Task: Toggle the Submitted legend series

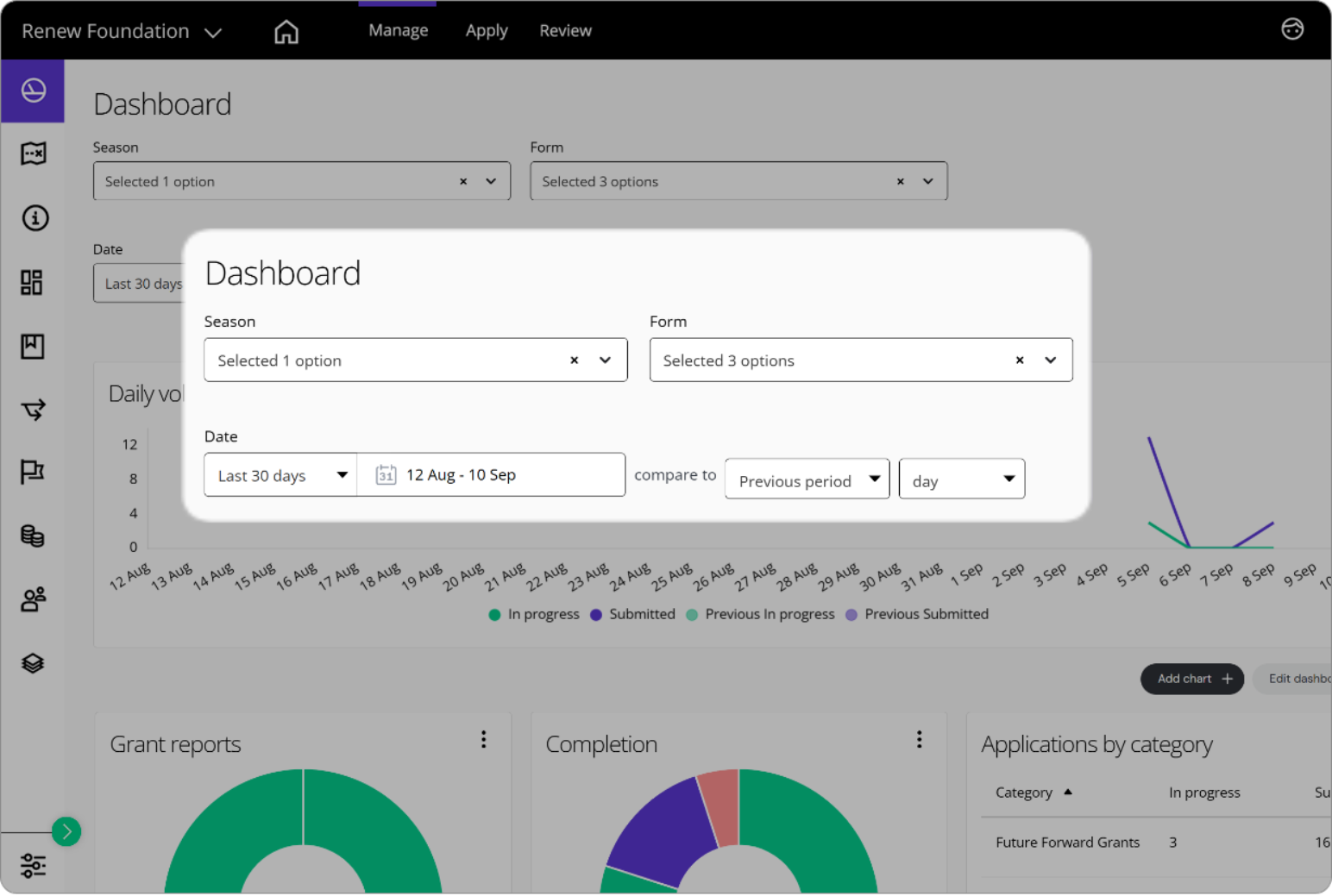Action: point(633,614)
